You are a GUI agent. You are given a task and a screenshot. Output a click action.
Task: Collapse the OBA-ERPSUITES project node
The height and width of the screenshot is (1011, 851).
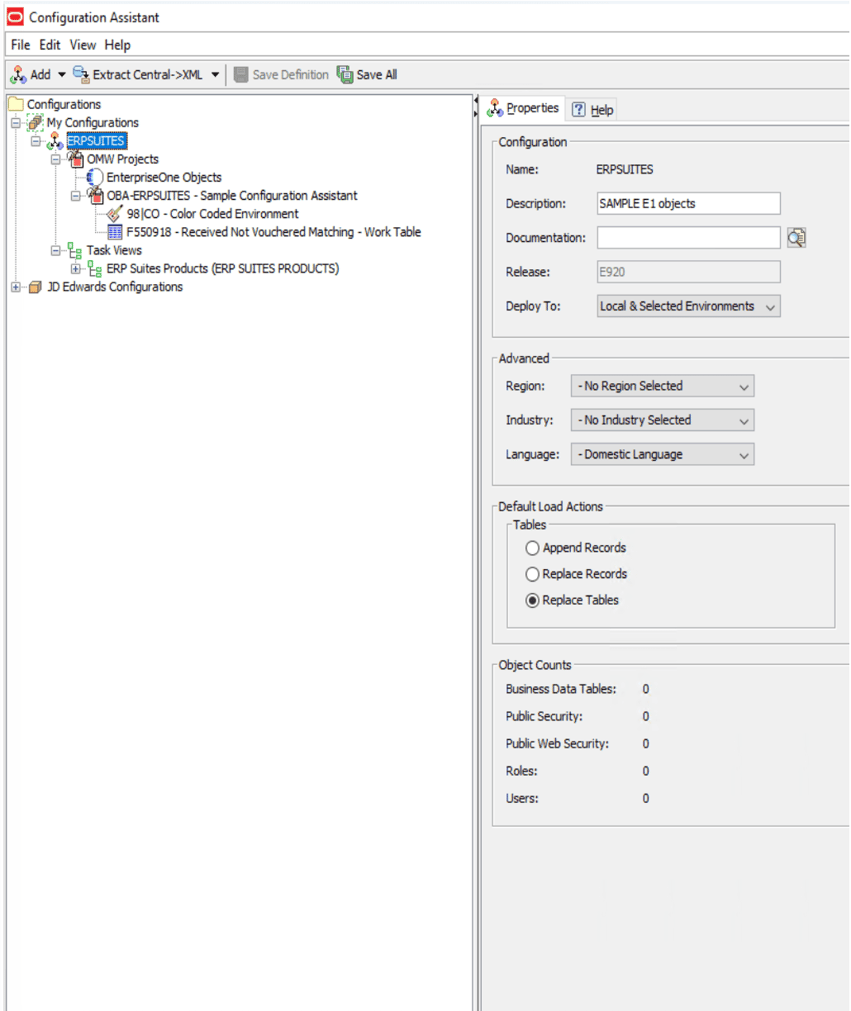pos(76,195)
